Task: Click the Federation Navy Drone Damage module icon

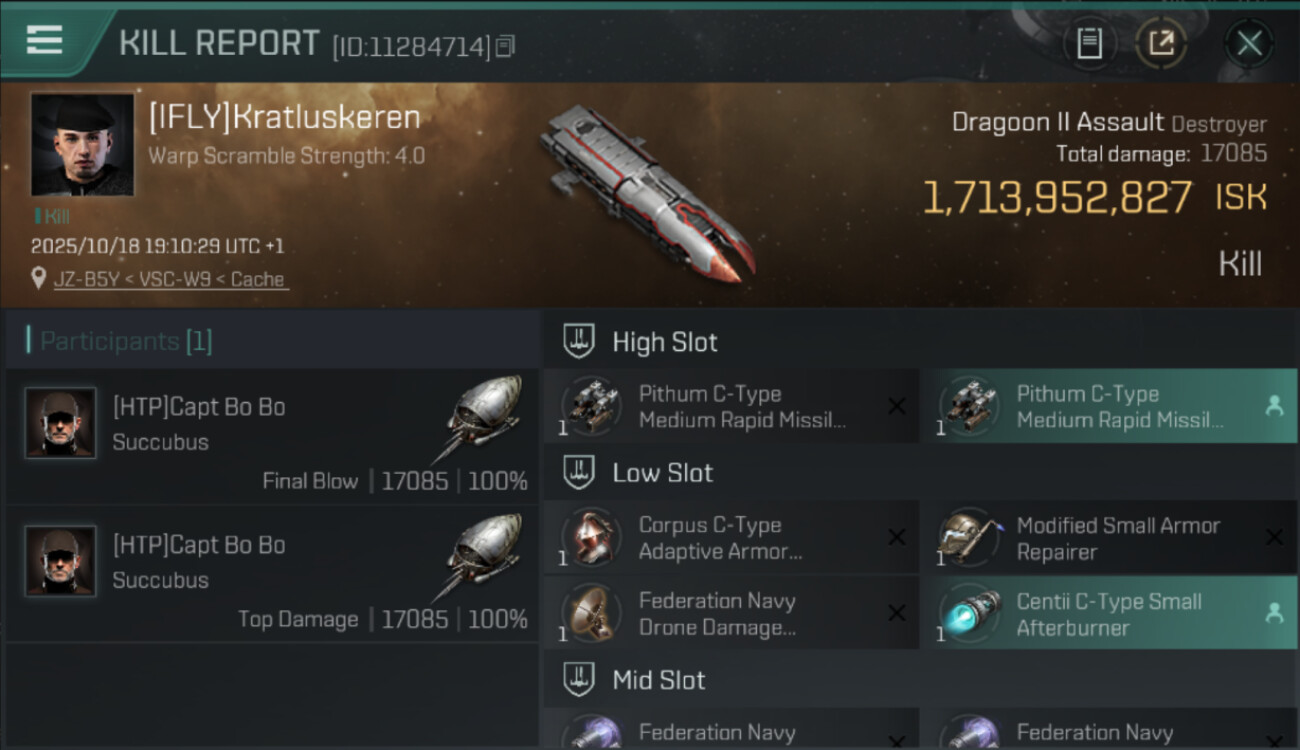Action: [x=591, y=612]
